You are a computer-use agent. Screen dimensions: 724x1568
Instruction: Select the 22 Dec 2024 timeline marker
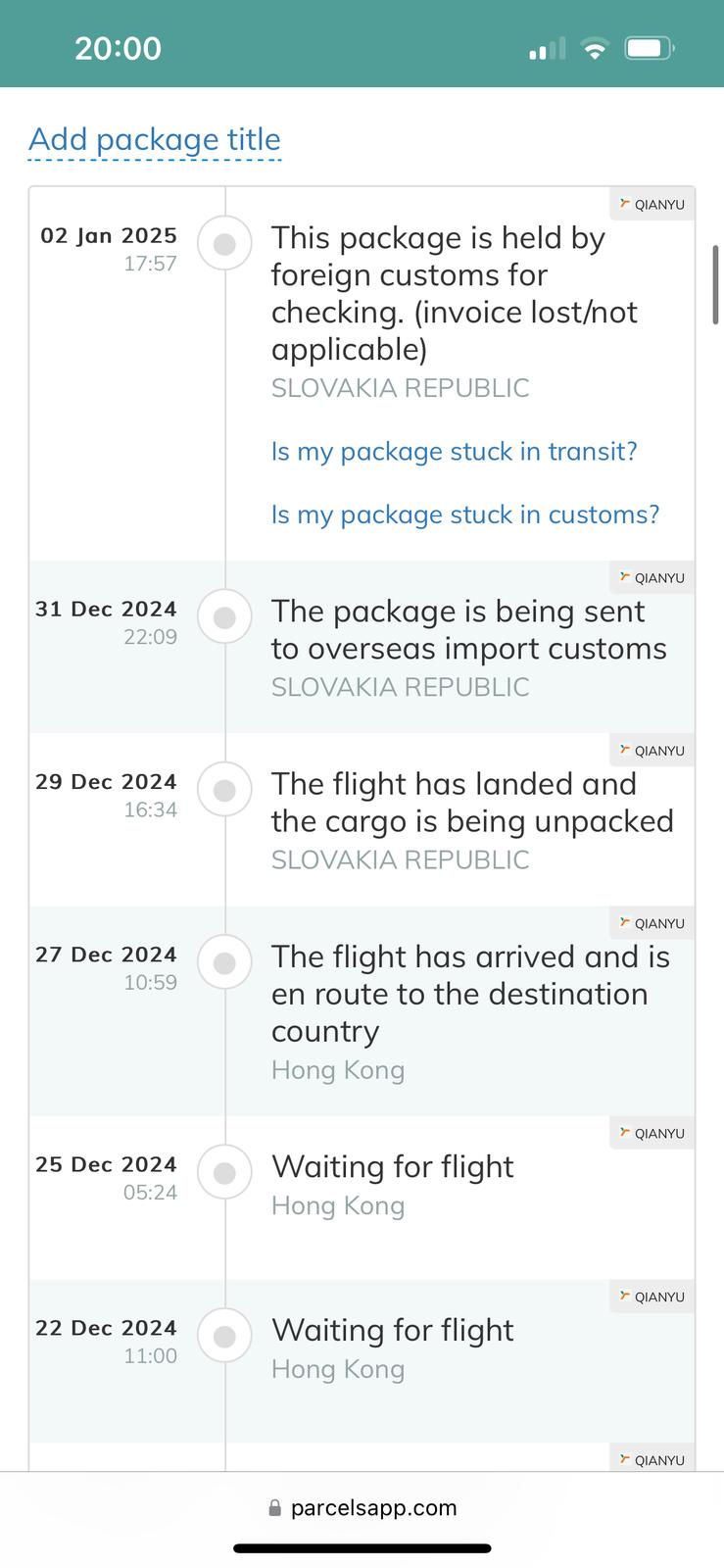pos(225,1336)
